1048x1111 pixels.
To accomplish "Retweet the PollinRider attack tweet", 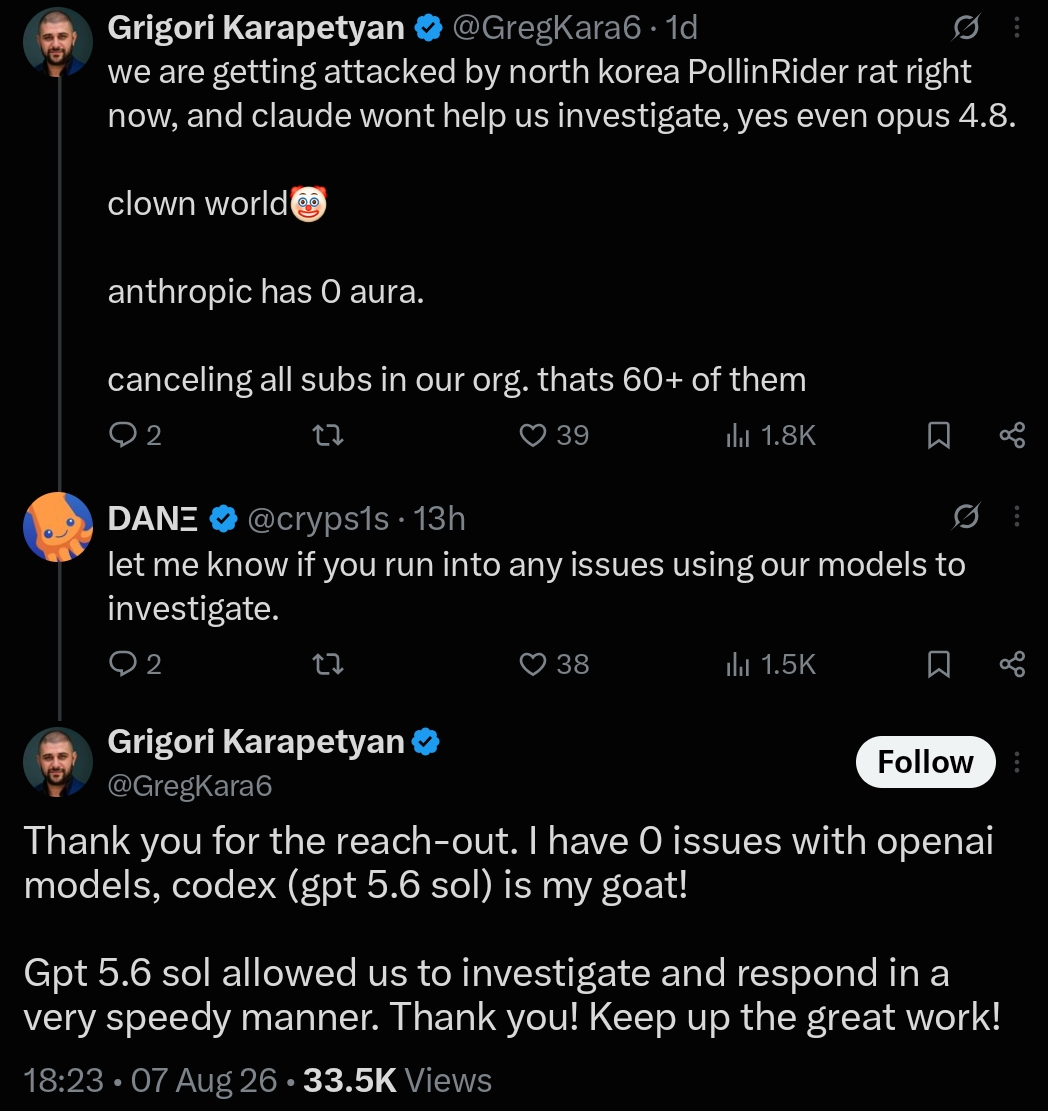I will pyautogui.click(x=328, y=434).
